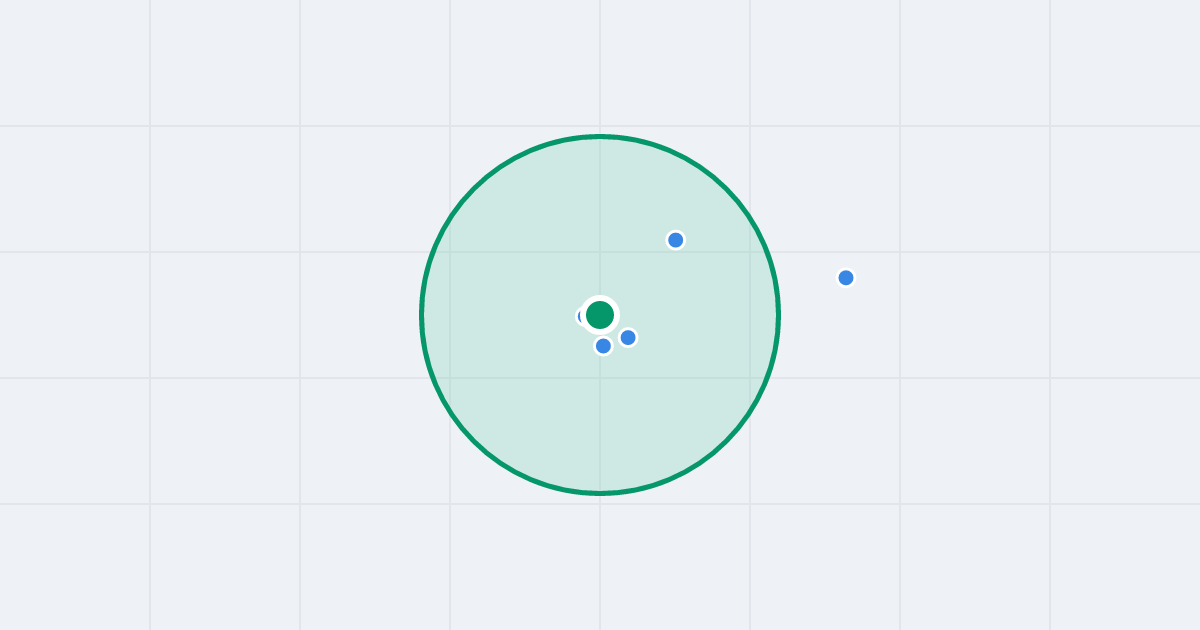Select the blue dot partly hidden behind green marker
Screen dimensions: 1200x630
[x=581, y=317]
